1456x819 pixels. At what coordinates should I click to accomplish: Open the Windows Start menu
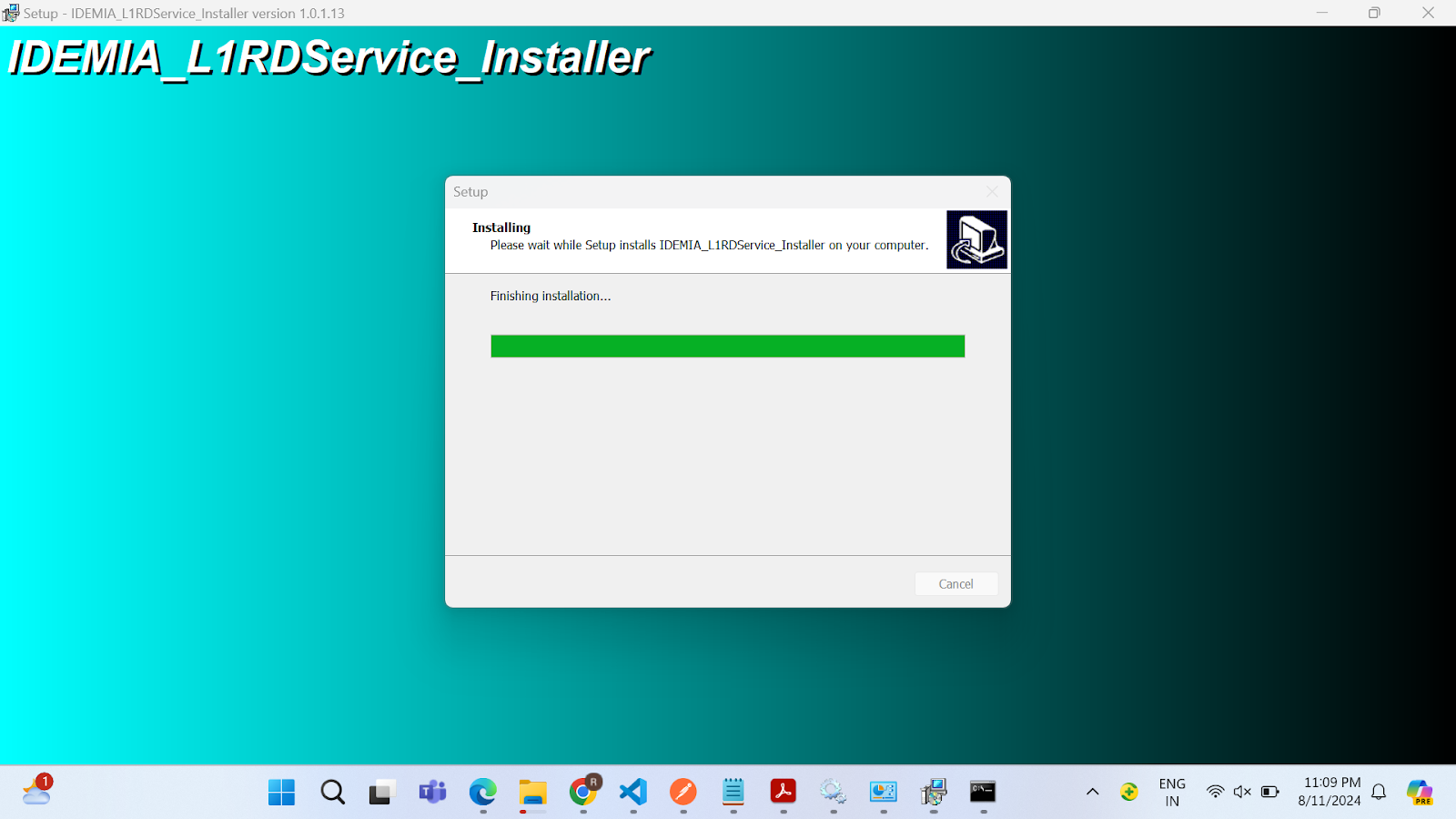[282, 793]
